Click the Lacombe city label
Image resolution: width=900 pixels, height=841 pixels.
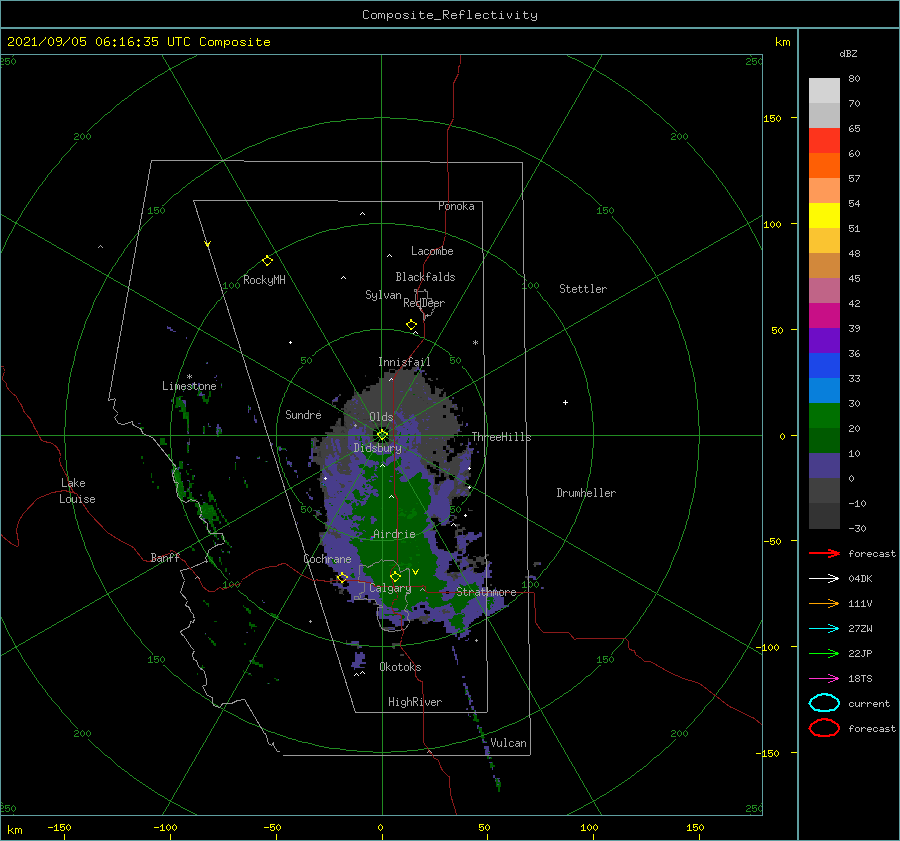pos(432,251)
